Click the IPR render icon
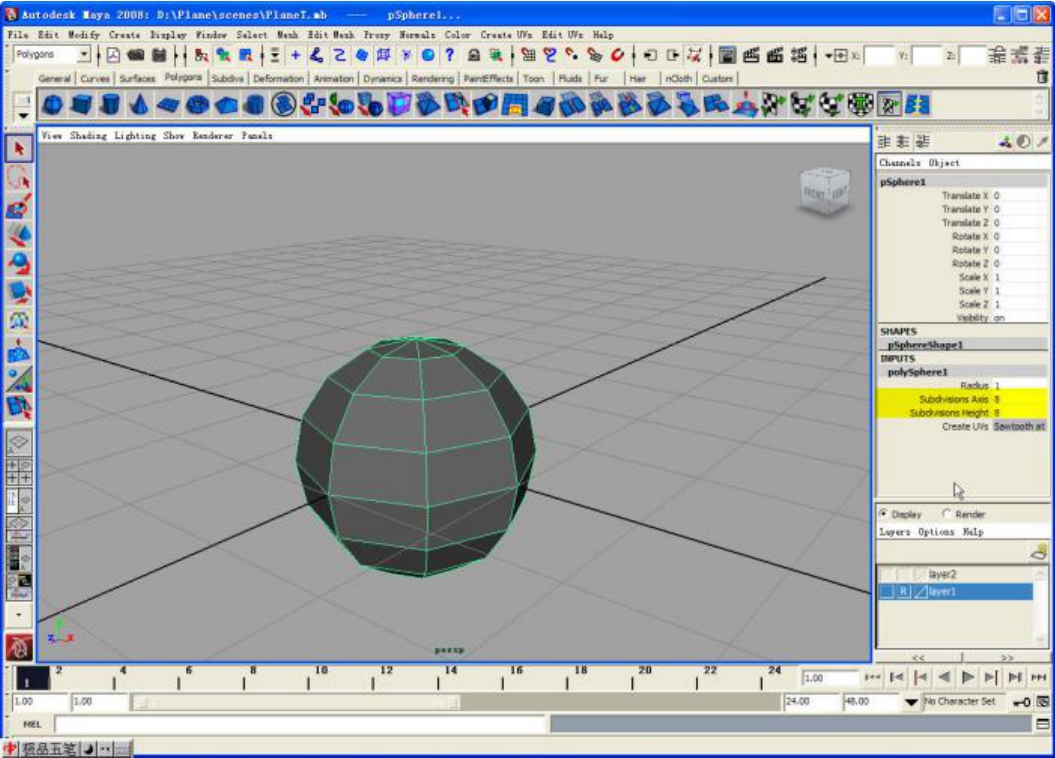Viewport: 1055px width, 758px height. click(x=775, y=55)
